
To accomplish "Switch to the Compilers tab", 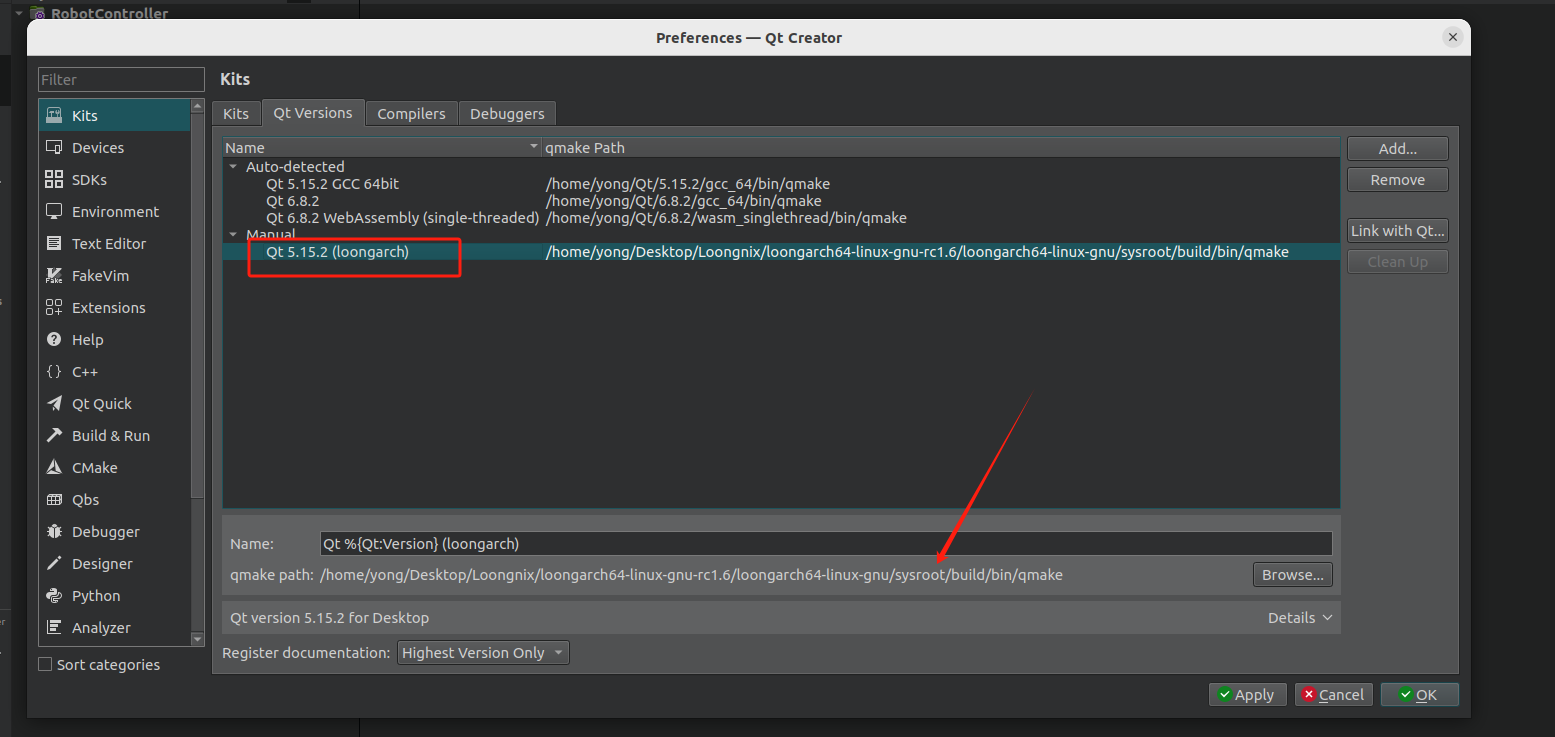I will (x=411, y=114).
